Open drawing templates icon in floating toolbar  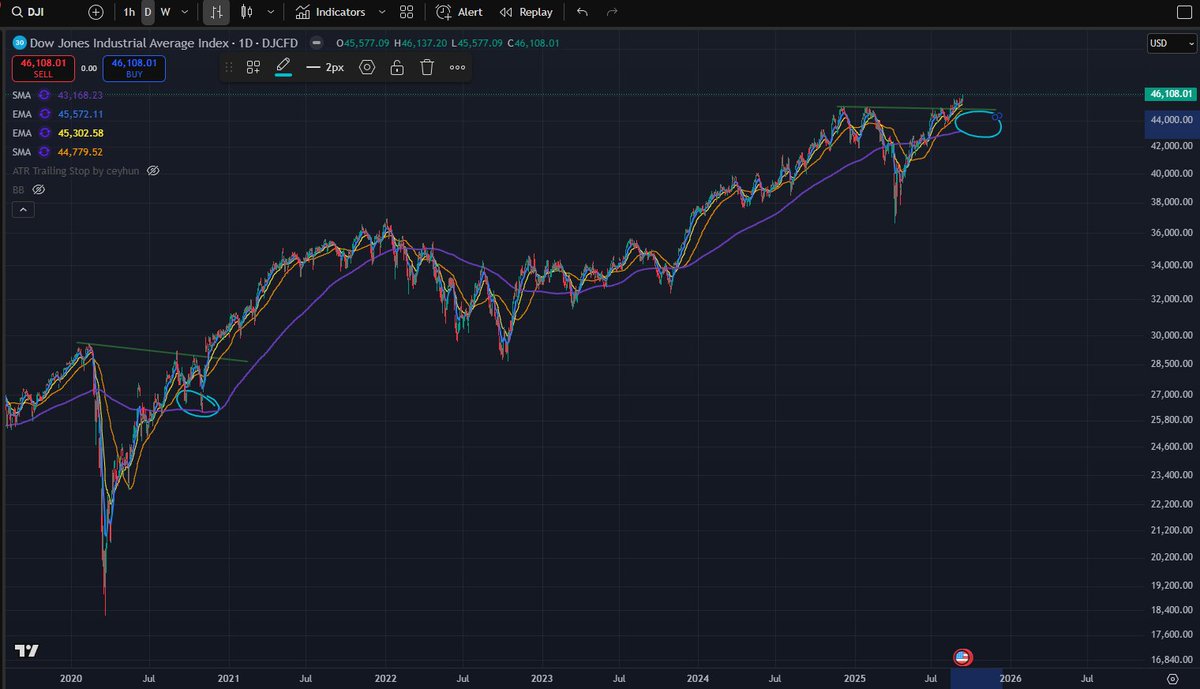(x=253, y=67)
